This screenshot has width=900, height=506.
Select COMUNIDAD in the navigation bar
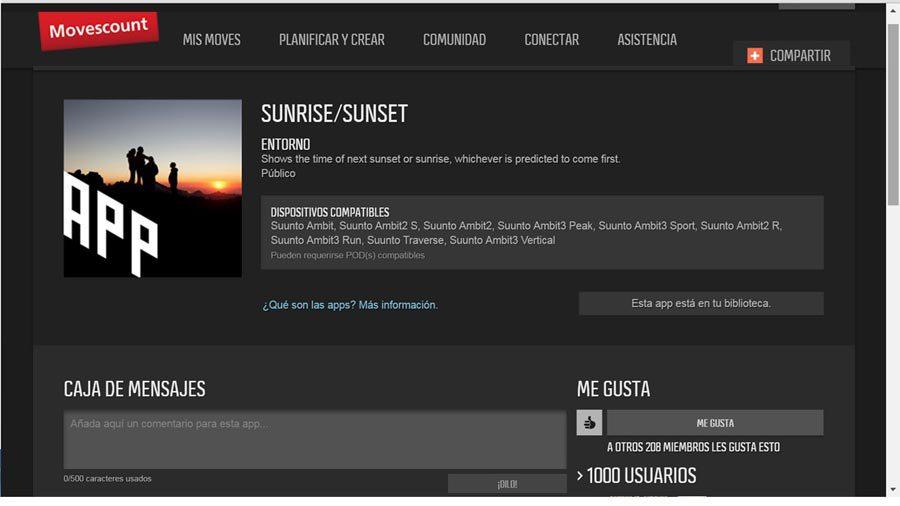click(x=454, y=40)
